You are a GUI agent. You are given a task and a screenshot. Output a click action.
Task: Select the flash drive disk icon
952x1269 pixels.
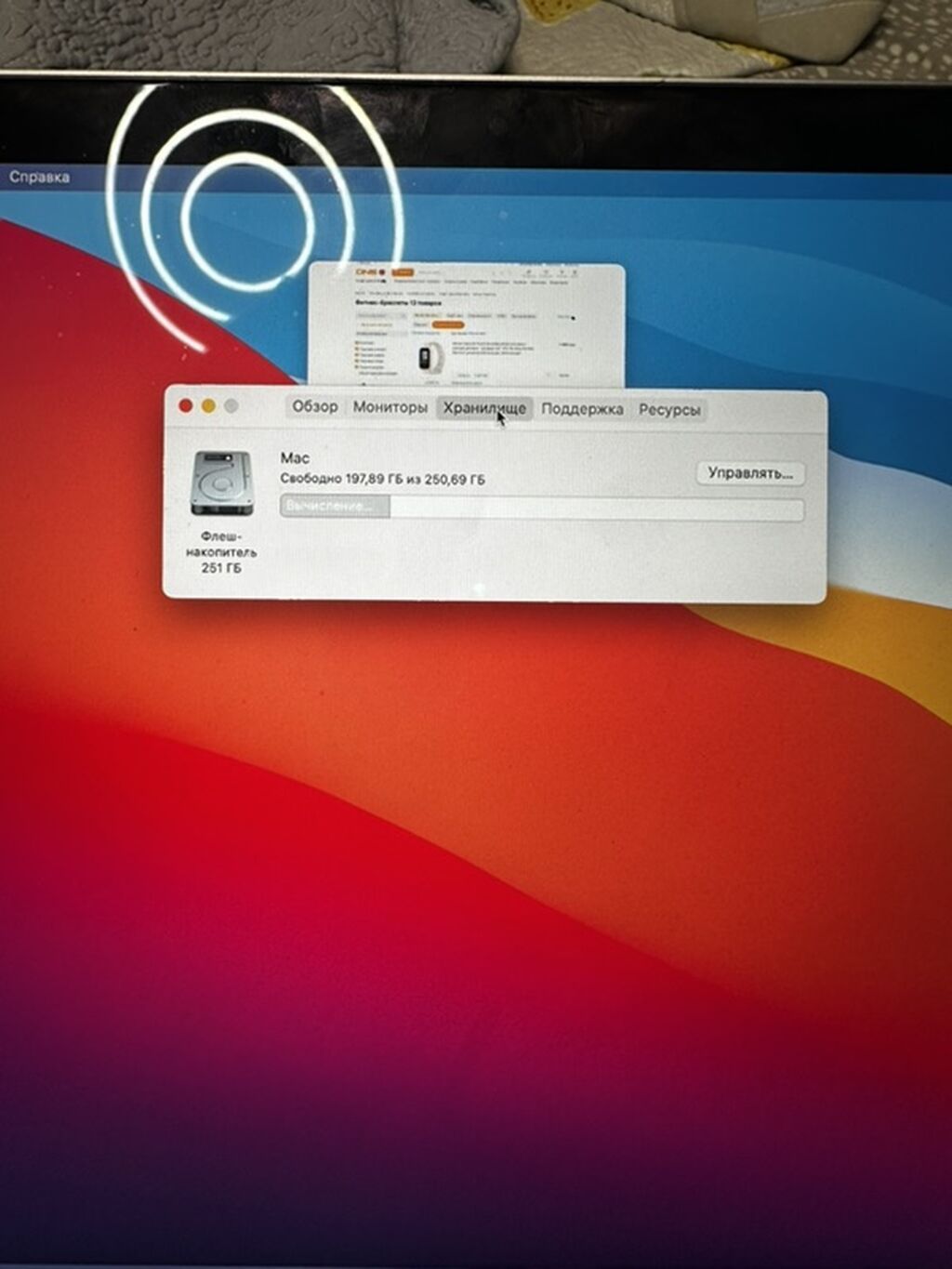(x=222, y=483)
